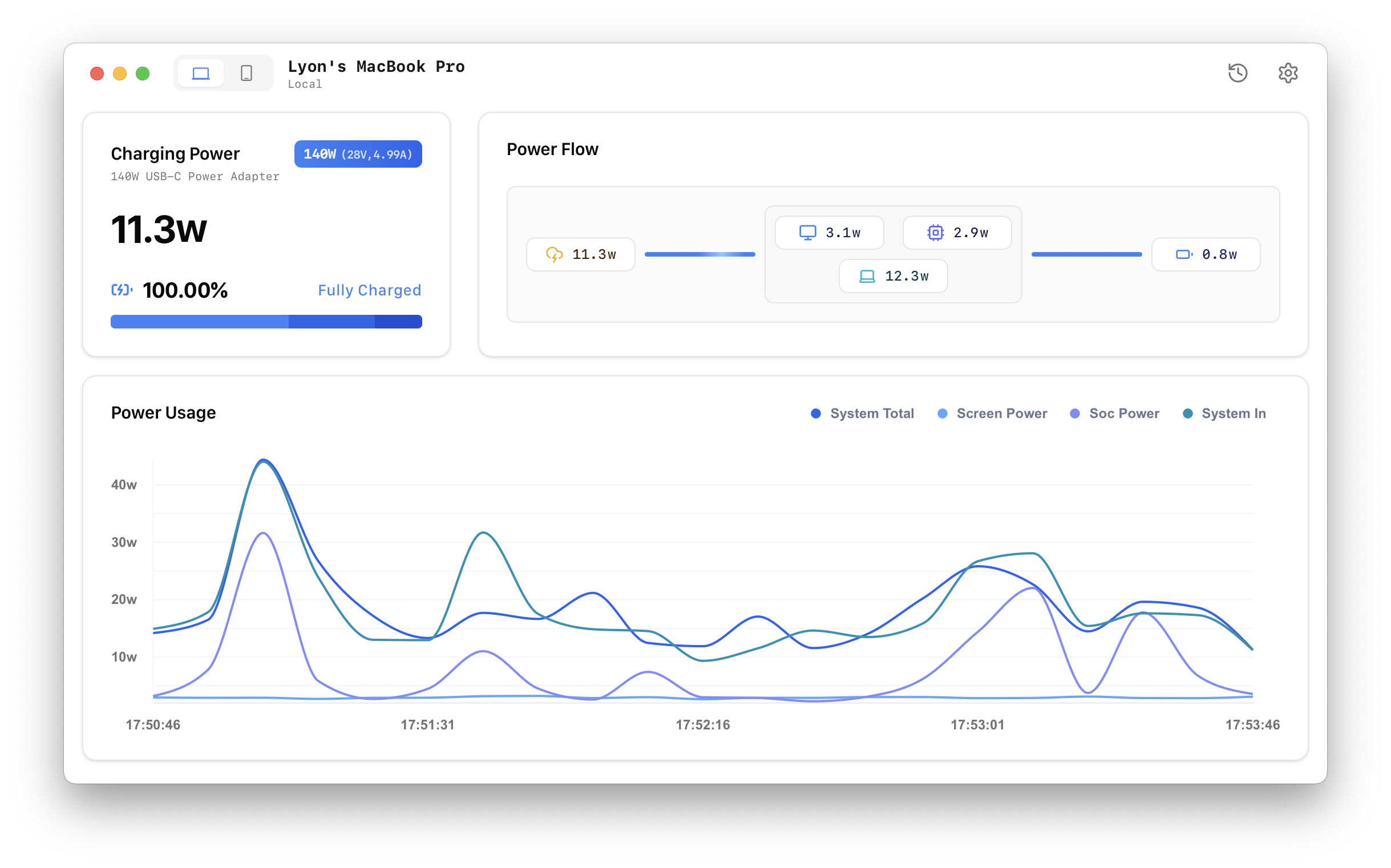1391x868 pixels.
Task: Click the CPU chip SoC power icon
Action: click(x=935, y=233)
